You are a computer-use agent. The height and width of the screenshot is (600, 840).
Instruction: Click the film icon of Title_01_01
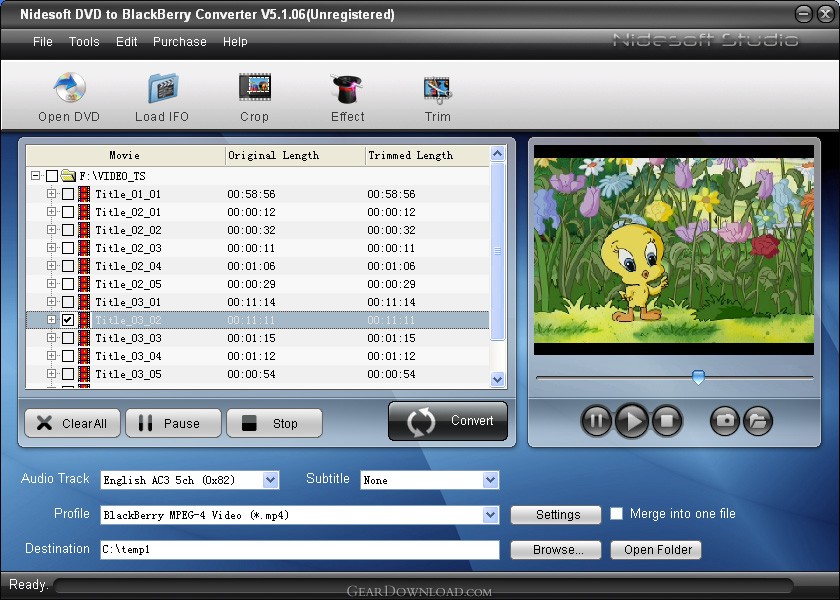point(84,194)
